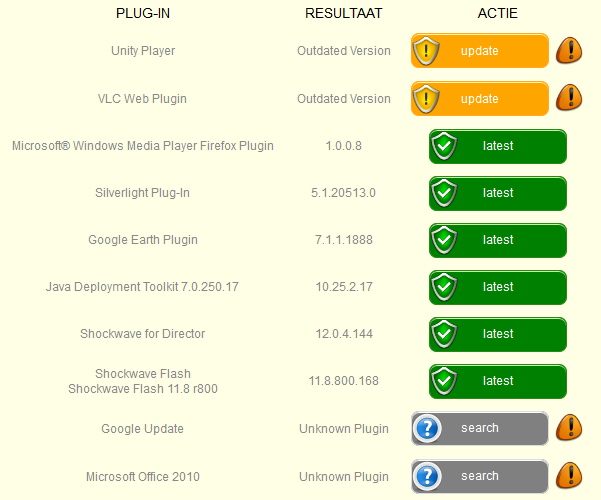Click the Outdated Version result for Unity Player

click(x=344, y=51)
